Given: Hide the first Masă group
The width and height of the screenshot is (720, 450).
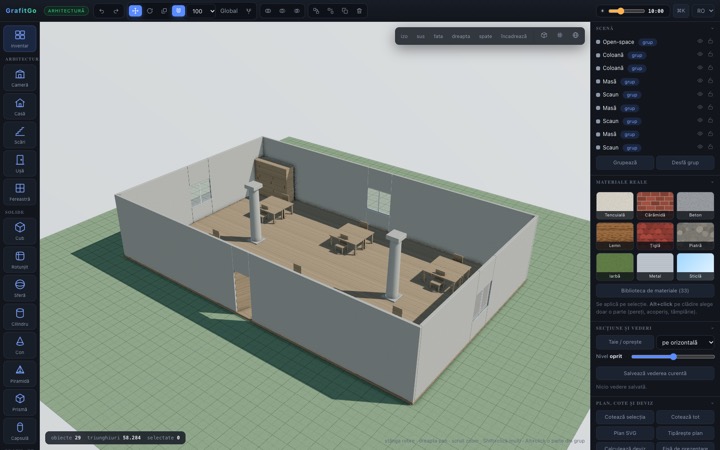Looking at the screenshot, I should pos(700,81).
